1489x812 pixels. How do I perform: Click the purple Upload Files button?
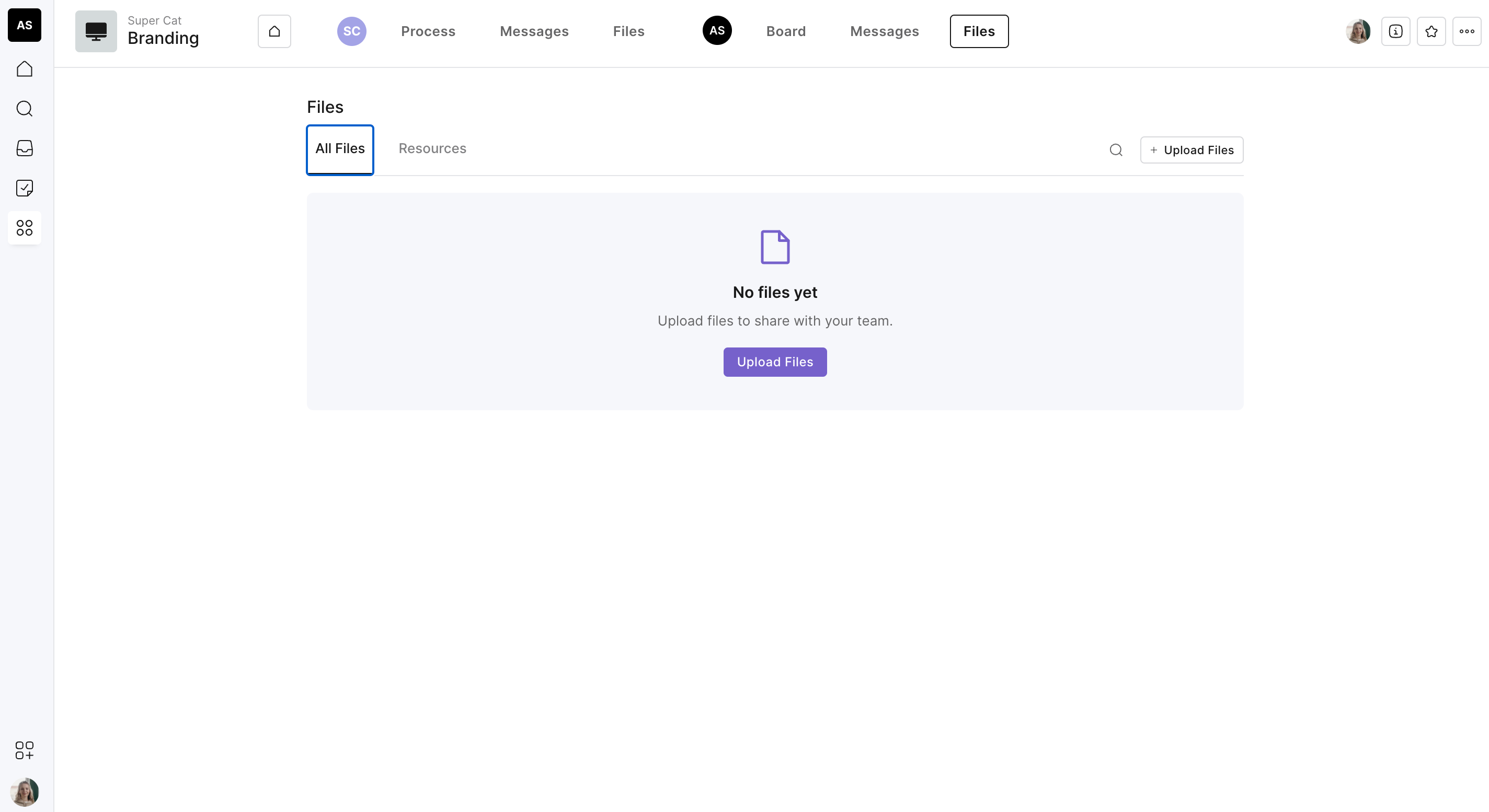(774, 362)
